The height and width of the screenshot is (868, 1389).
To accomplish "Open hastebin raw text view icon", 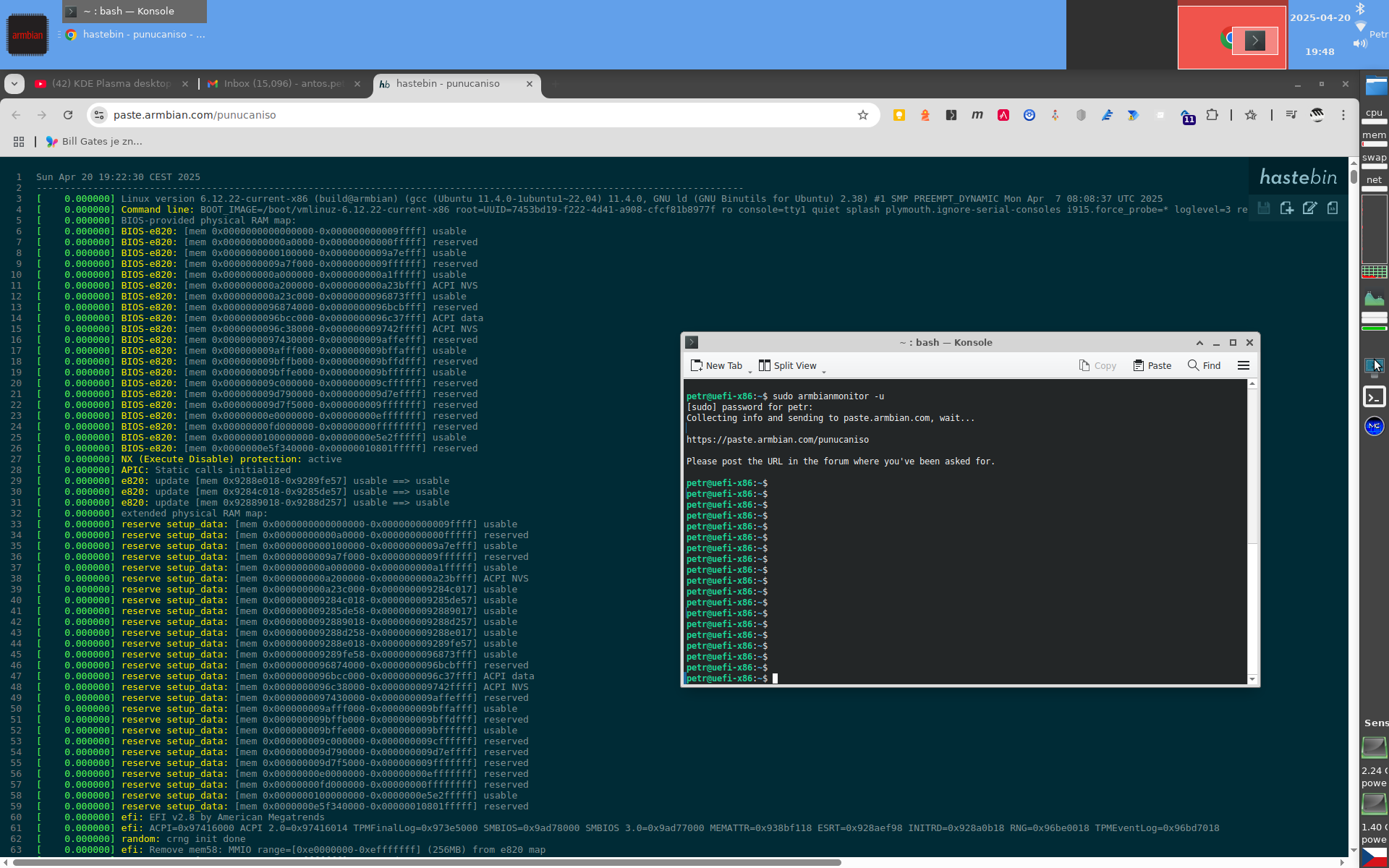I will tap(1333, 208).
